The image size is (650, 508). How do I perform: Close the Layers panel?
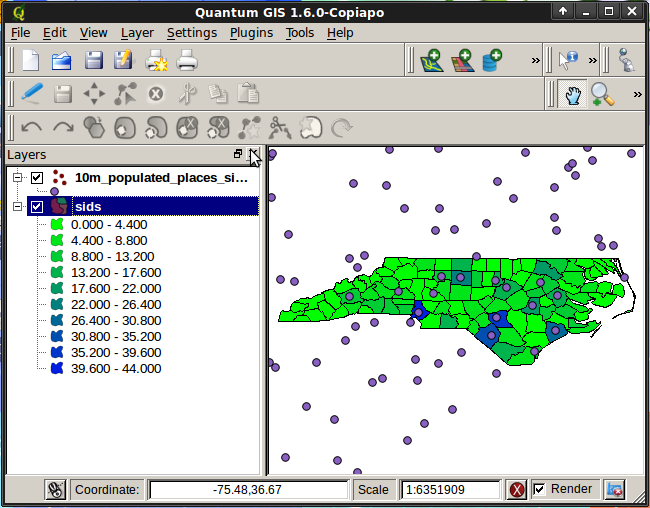click(x=253, y=154)
